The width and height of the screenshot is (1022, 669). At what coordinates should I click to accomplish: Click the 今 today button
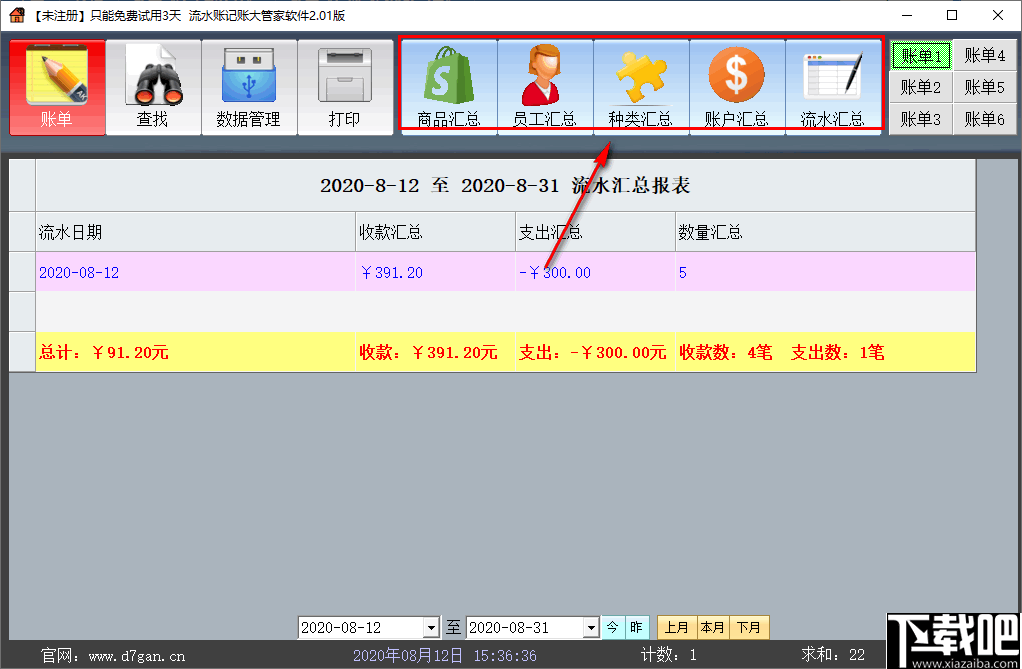tap(611, 627)
